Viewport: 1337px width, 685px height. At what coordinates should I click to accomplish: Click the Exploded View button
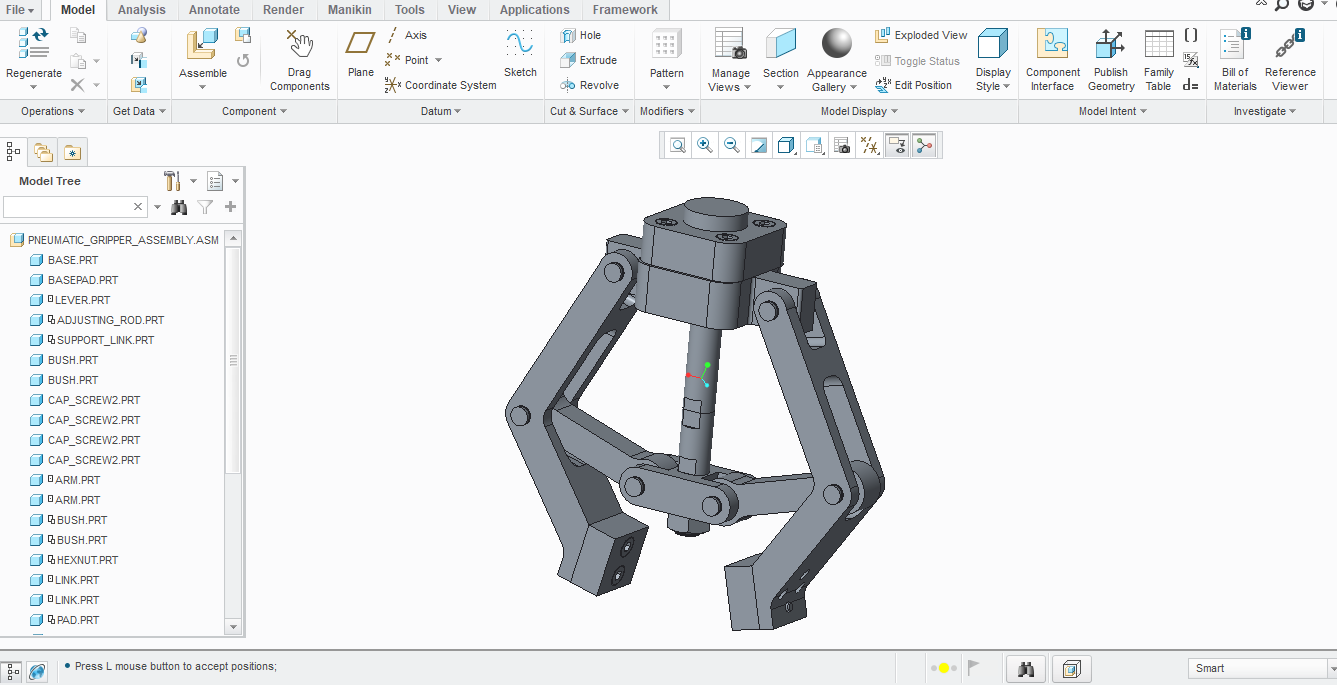921,35
